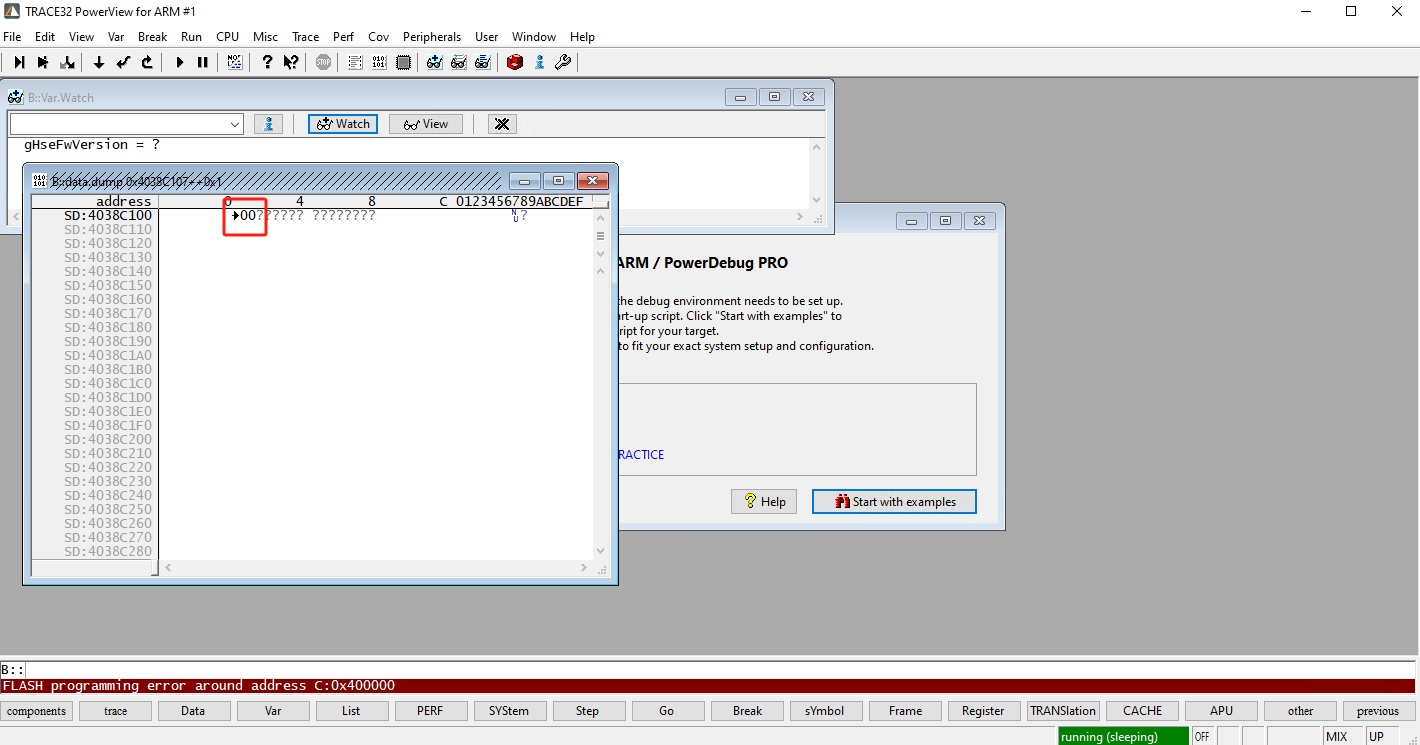Screen dimensions: 1420x745
Task: Click the greyed STOP sign icon
Action: point(323,62)
